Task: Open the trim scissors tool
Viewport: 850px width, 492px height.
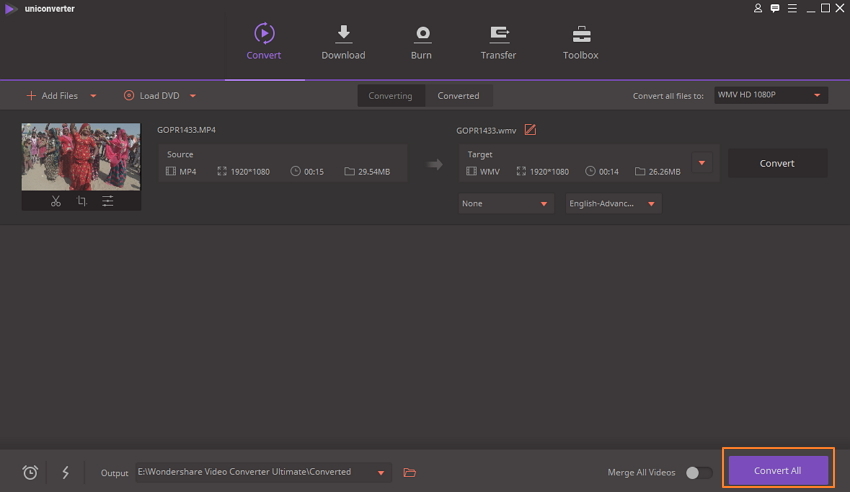Action: [x=55, y=201]
